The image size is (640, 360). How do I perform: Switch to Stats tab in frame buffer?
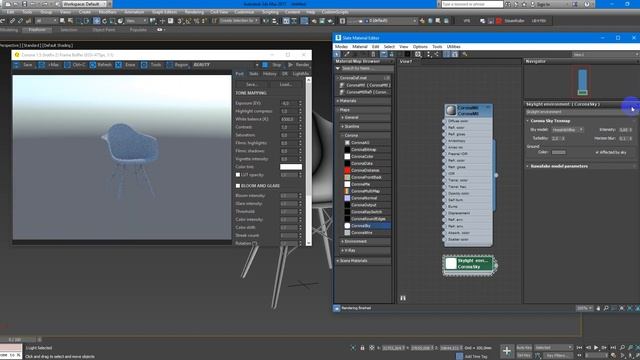coord(253,74)
